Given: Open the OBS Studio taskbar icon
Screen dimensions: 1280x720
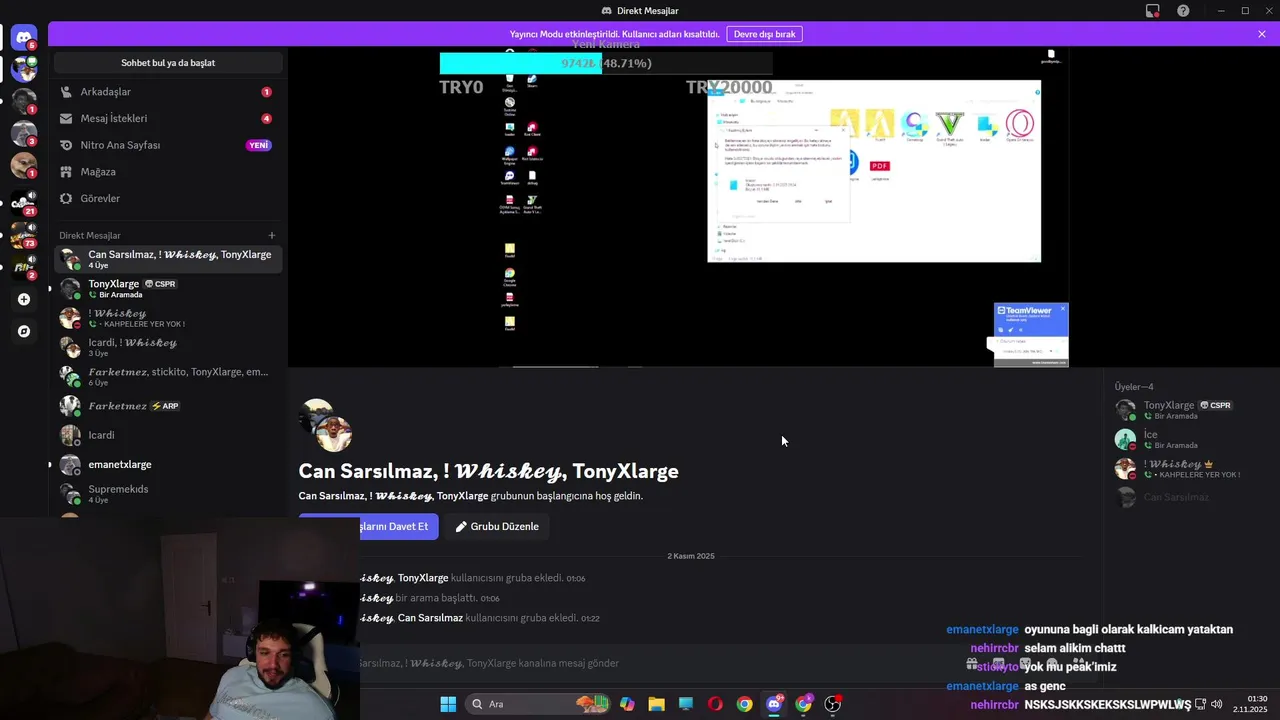Looking at the screenshot, I should pyautogui.click(x=832, y=704).
